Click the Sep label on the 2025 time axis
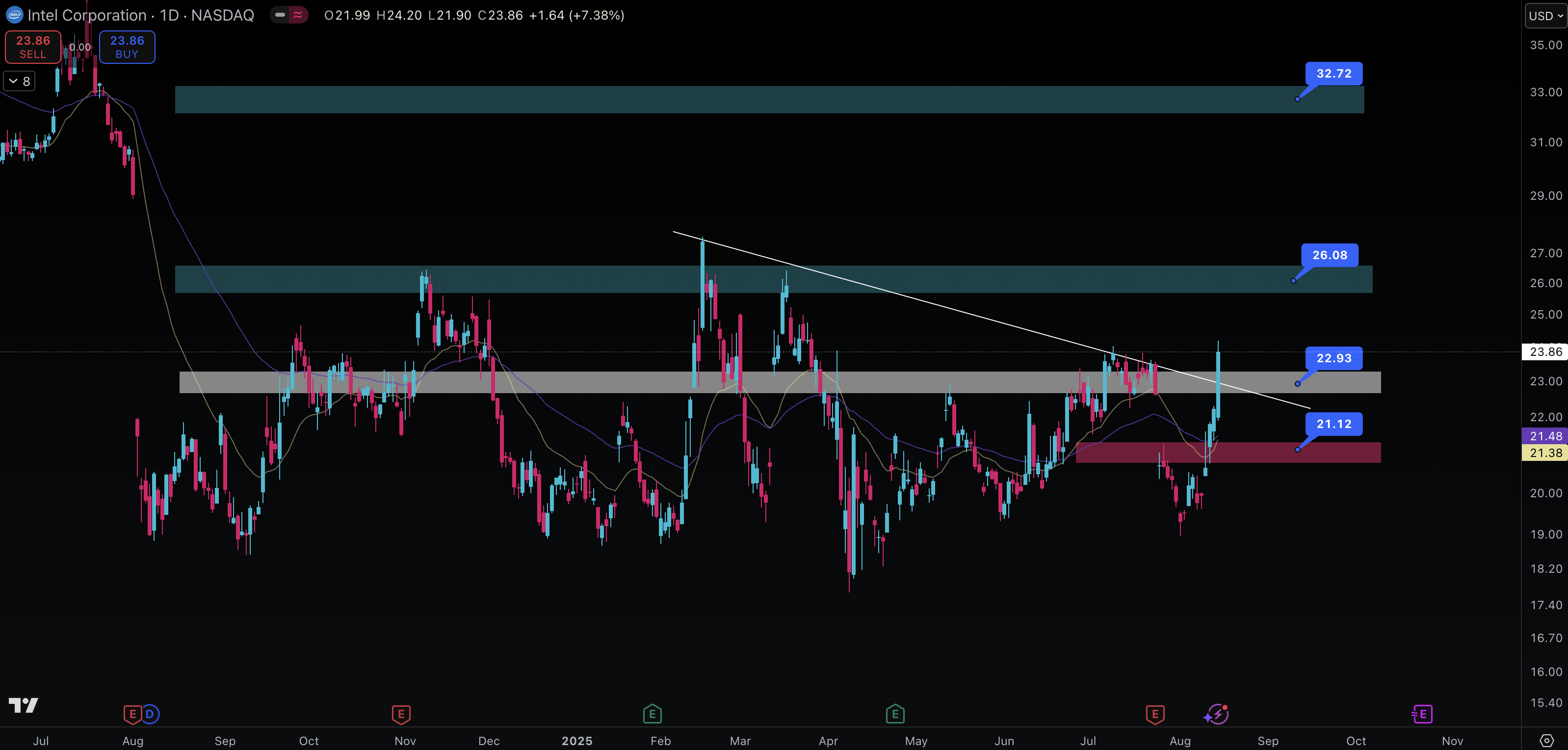The height and width of the screenshot is (750, 1568). click(1268, 741)
